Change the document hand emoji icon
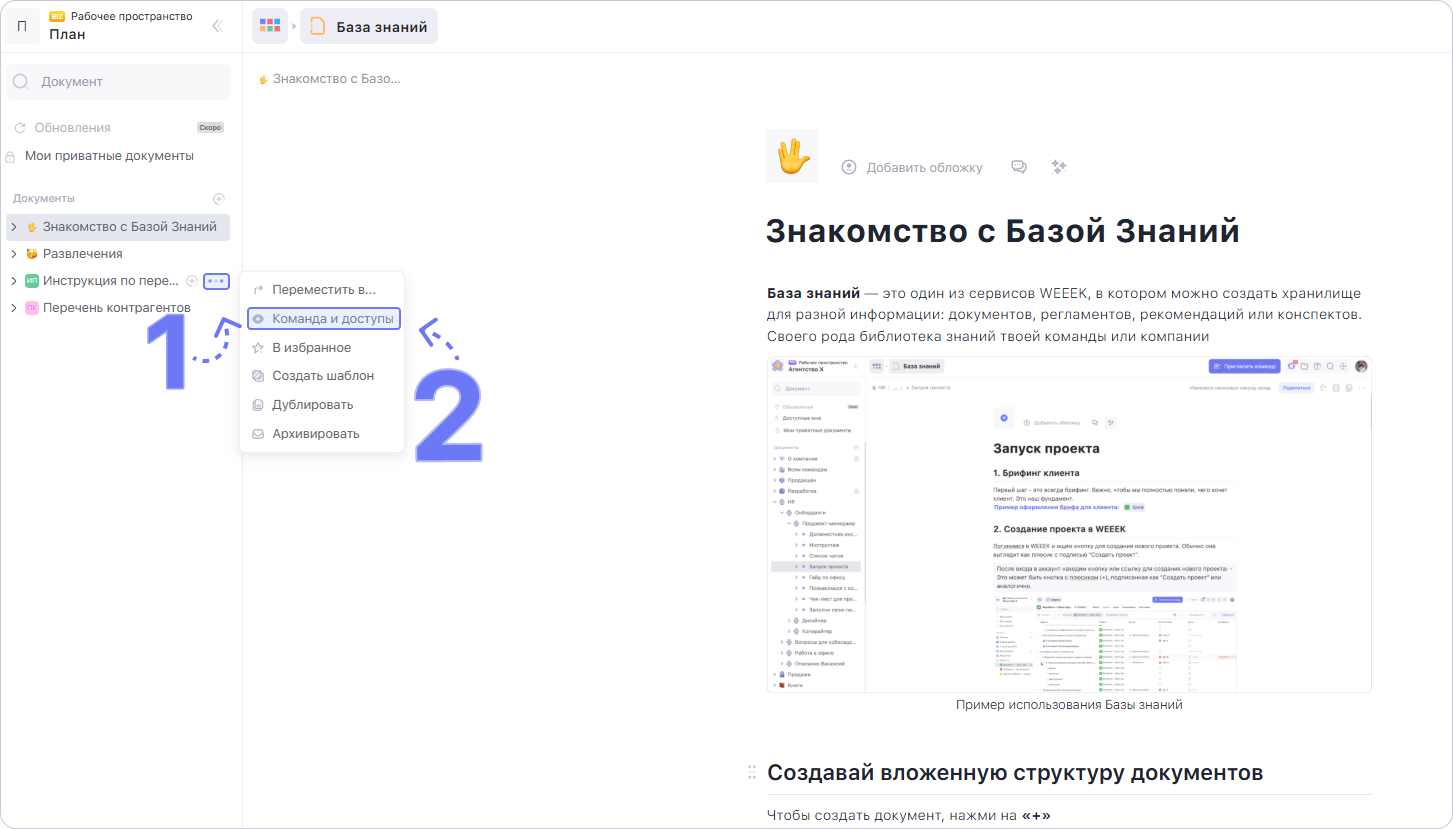 [792, 156]
